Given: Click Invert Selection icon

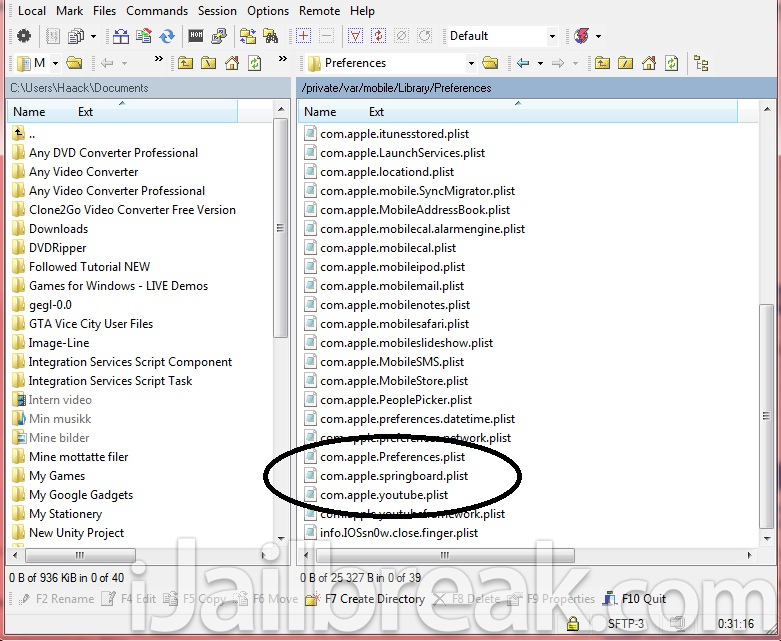Looking at the screenshot, I should [379, 36].
